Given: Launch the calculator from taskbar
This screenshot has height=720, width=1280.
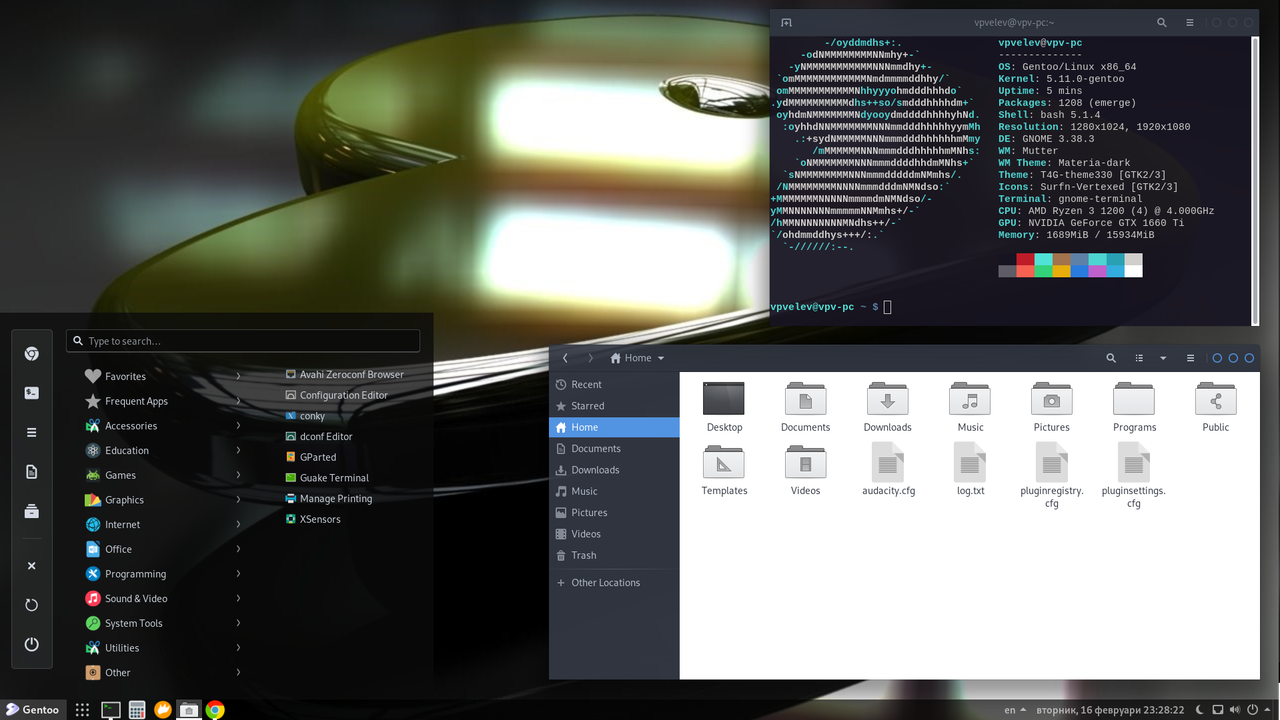Looking at the screenshot, I should [x=137, y=710].
